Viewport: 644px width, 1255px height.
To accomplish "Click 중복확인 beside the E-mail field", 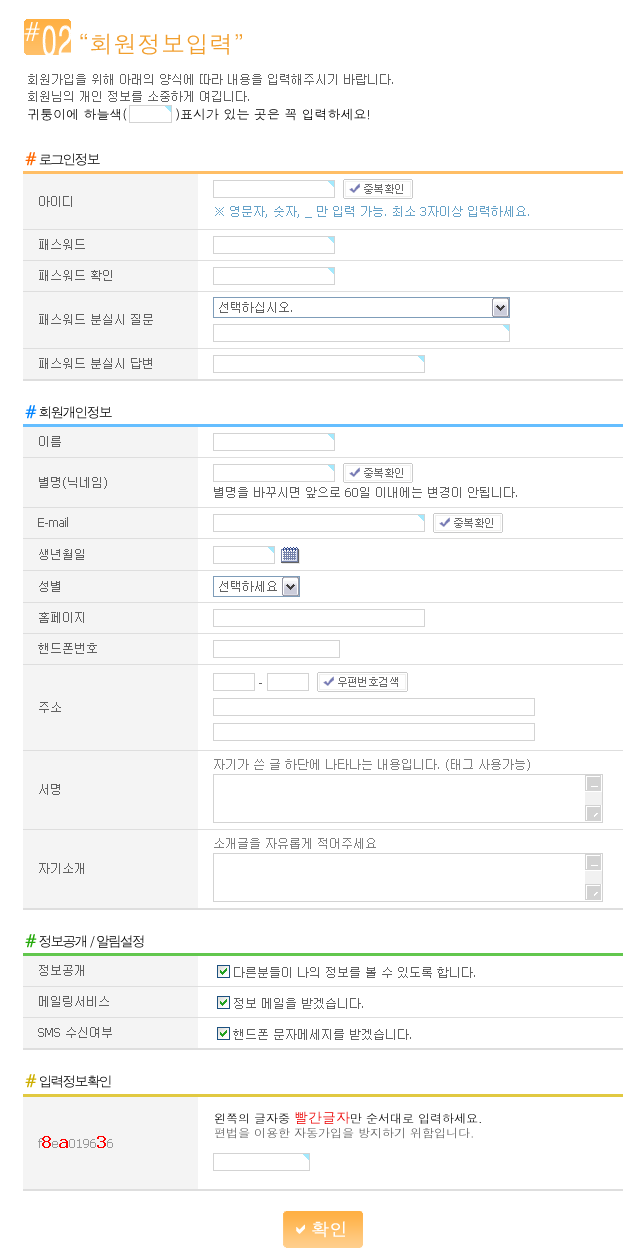I will [x=468, y=523].
